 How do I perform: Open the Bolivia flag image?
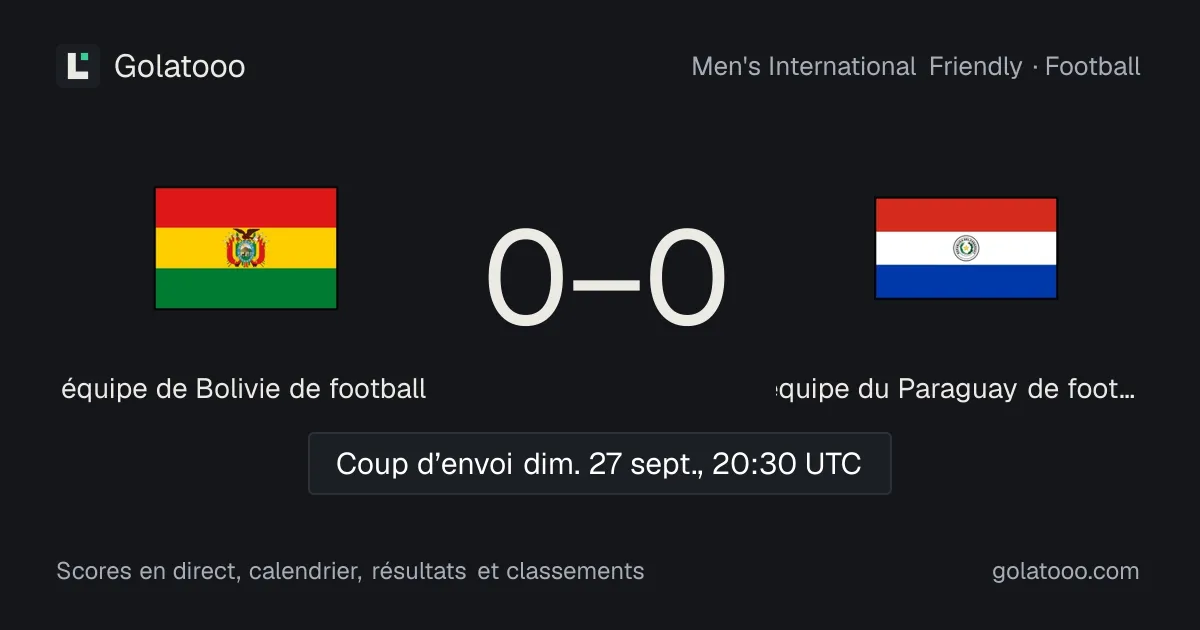pyautogui.click(x=246, y=248)
